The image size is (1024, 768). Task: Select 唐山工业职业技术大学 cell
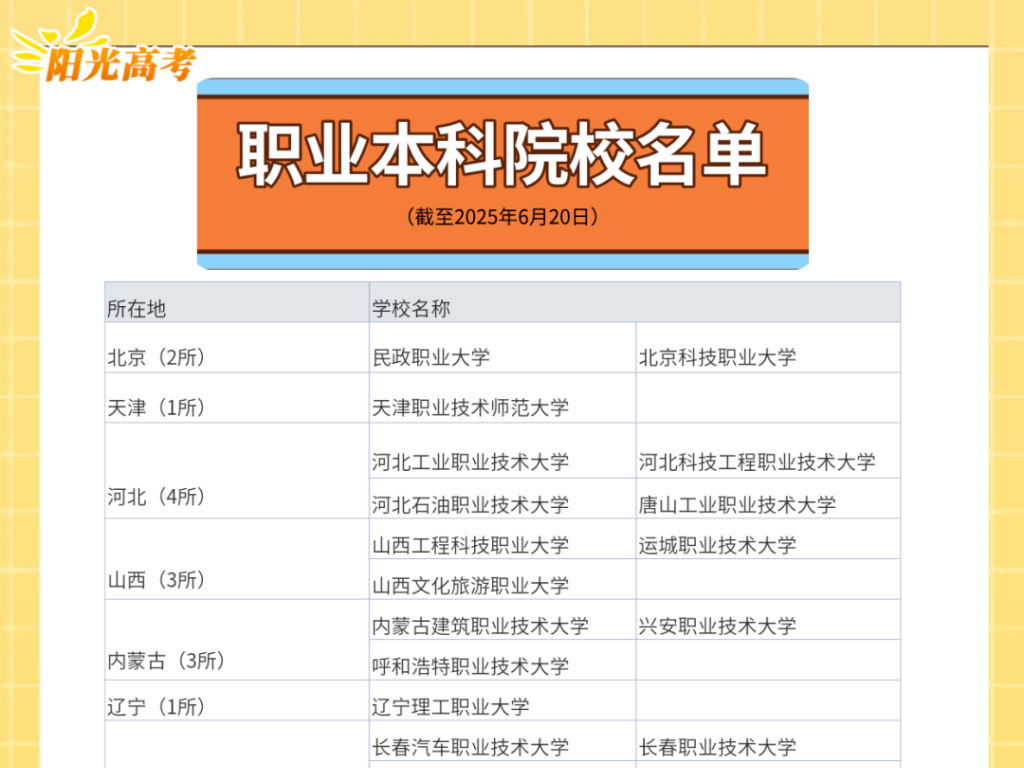click(x=737, y=505)
